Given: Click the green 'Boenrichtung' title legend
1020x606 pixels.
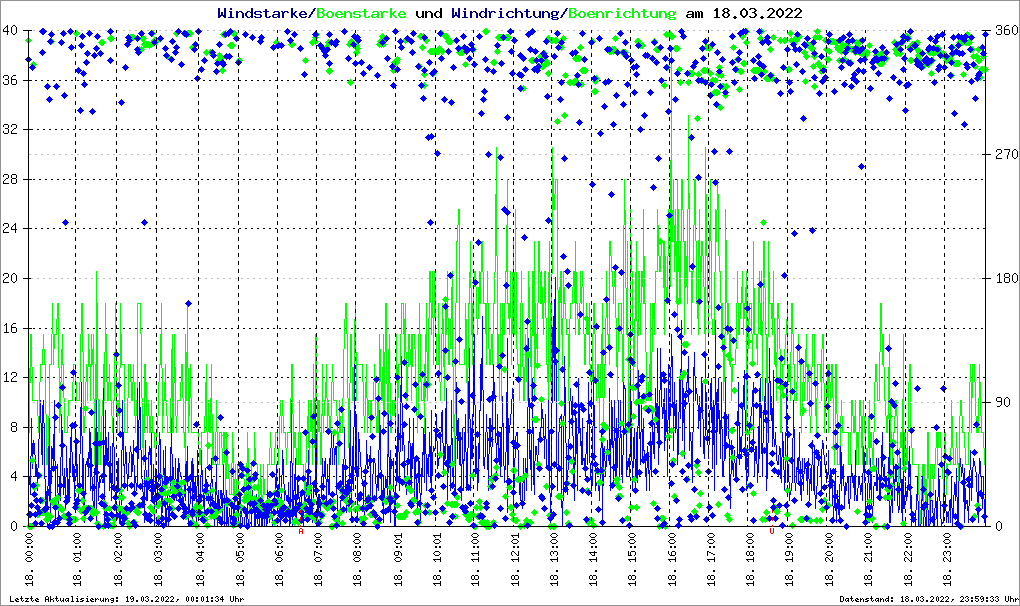Looking at the screenshot, I should point(622,14).
